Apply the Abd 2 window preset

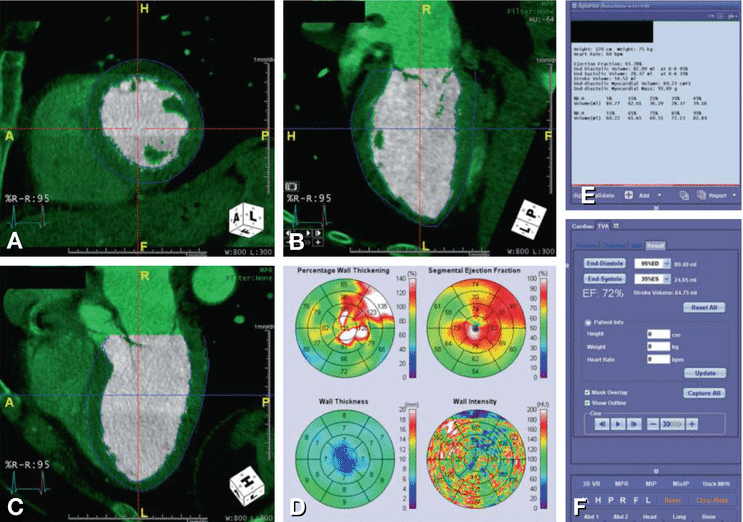[x=621, y=516]
